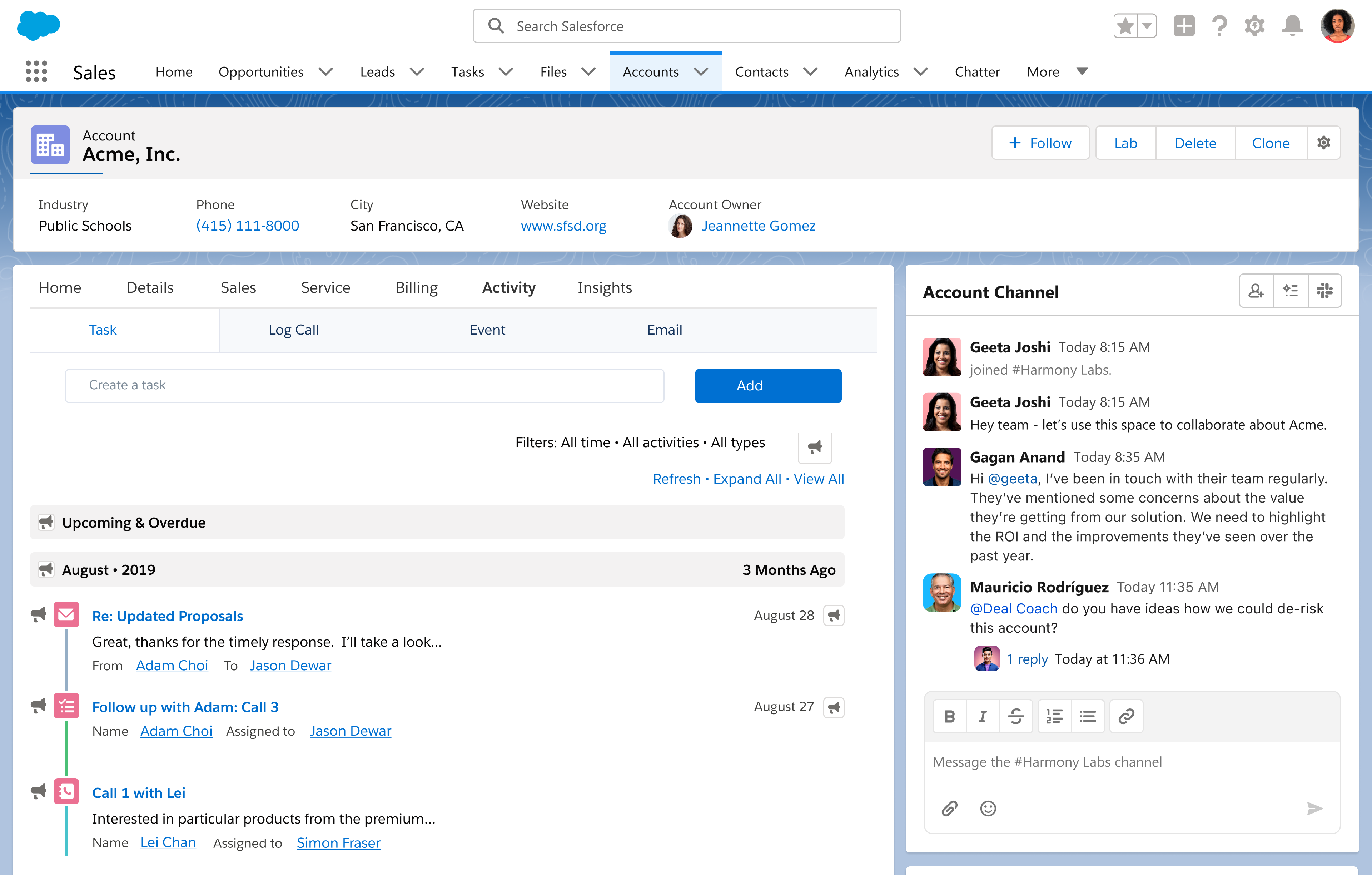Open actions menu for August 27 task
1372x875 pixels.
pos(834,707)
